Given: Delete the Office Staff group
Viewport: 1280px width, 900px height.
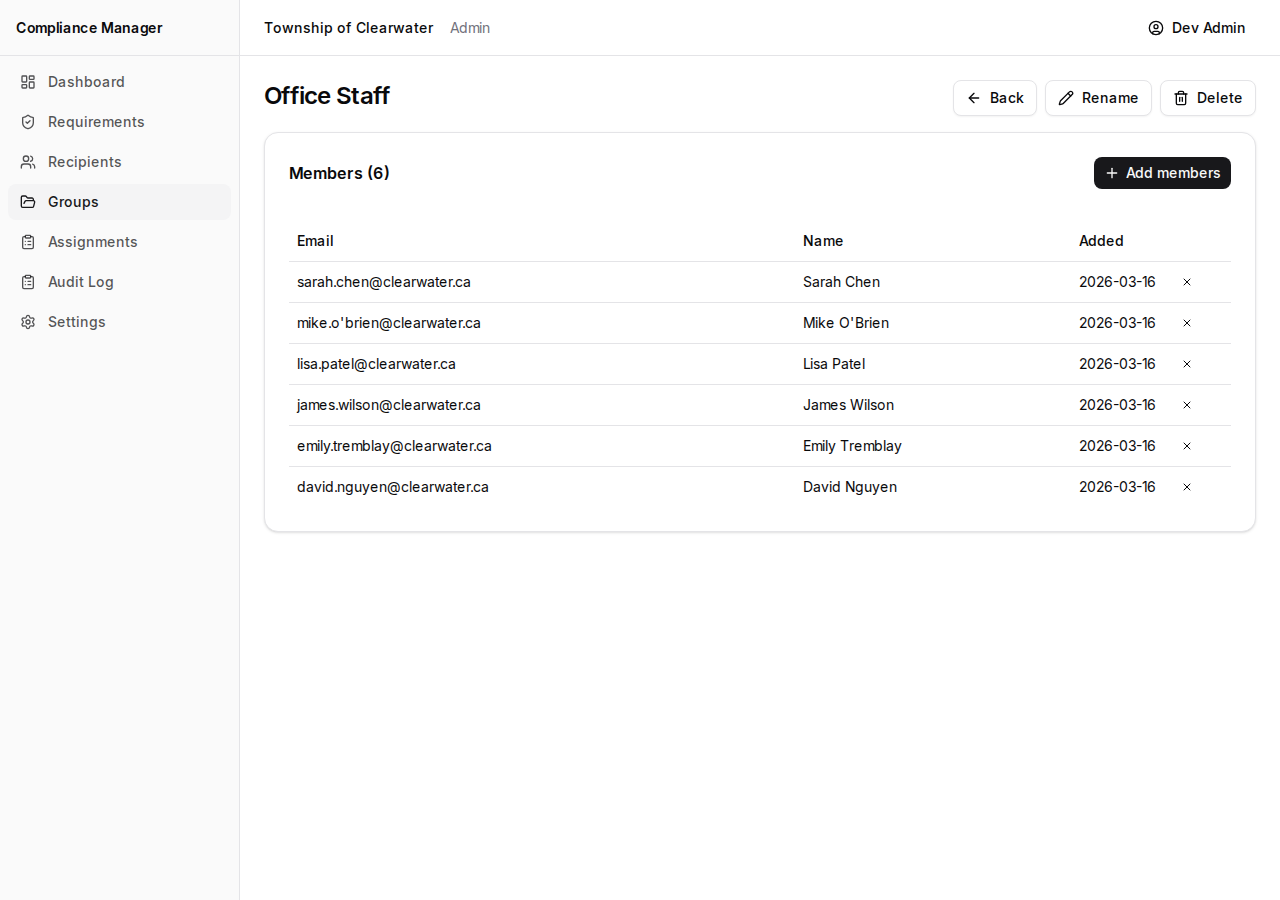Looking at the screenshot, I should coord(1208,98).
